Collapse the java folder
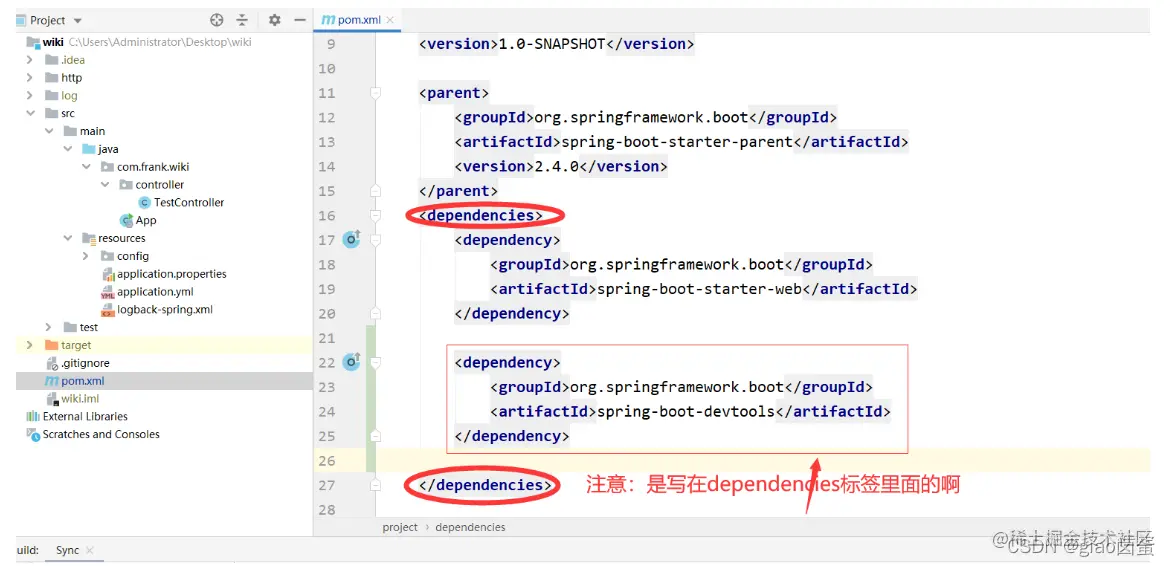This screenshot has width=1170, height=566. point(68,149)
